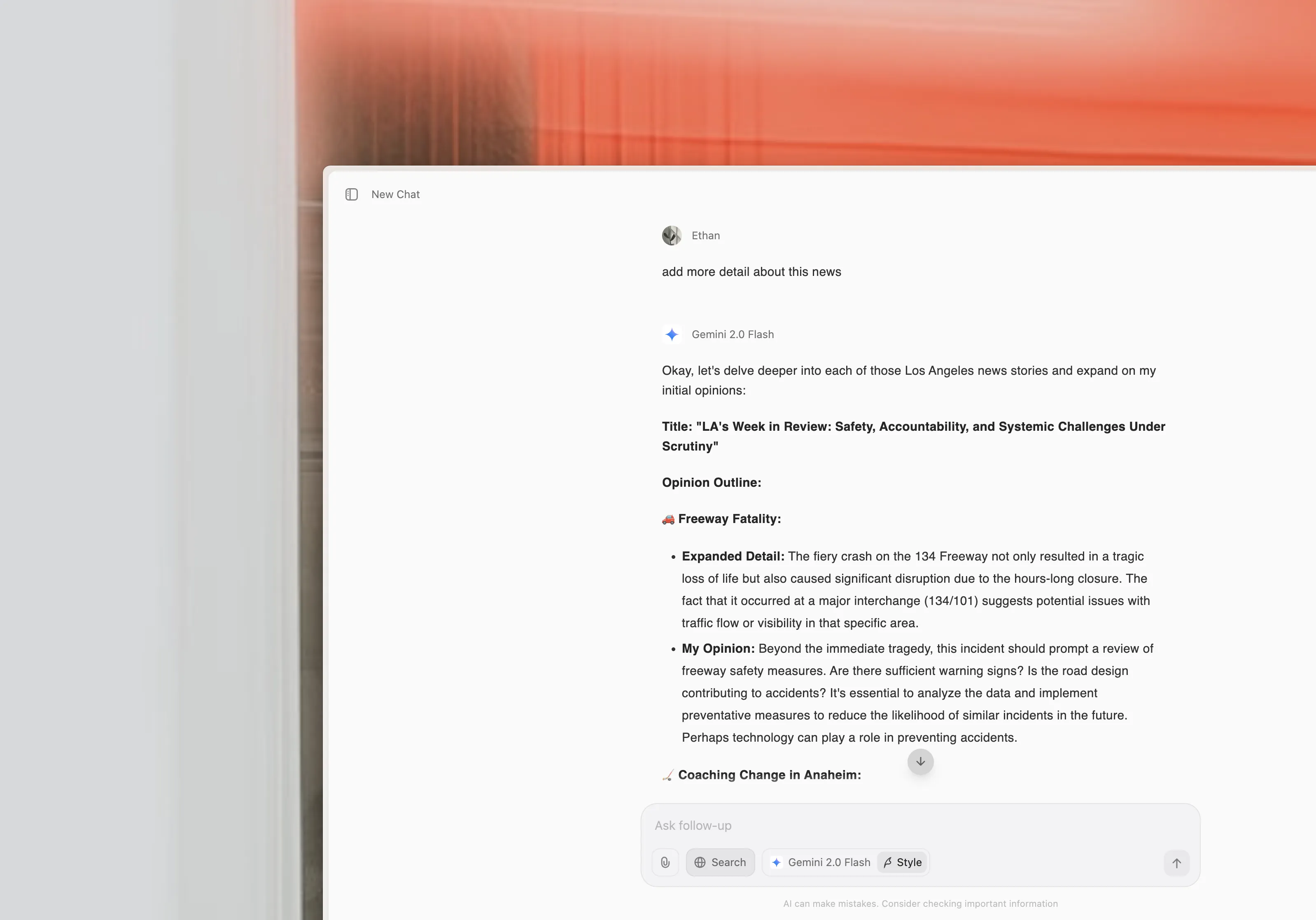Click the Search button in the composer
Image resolution: width=1316 pixels, height=920 pixels.
point(721,862)
